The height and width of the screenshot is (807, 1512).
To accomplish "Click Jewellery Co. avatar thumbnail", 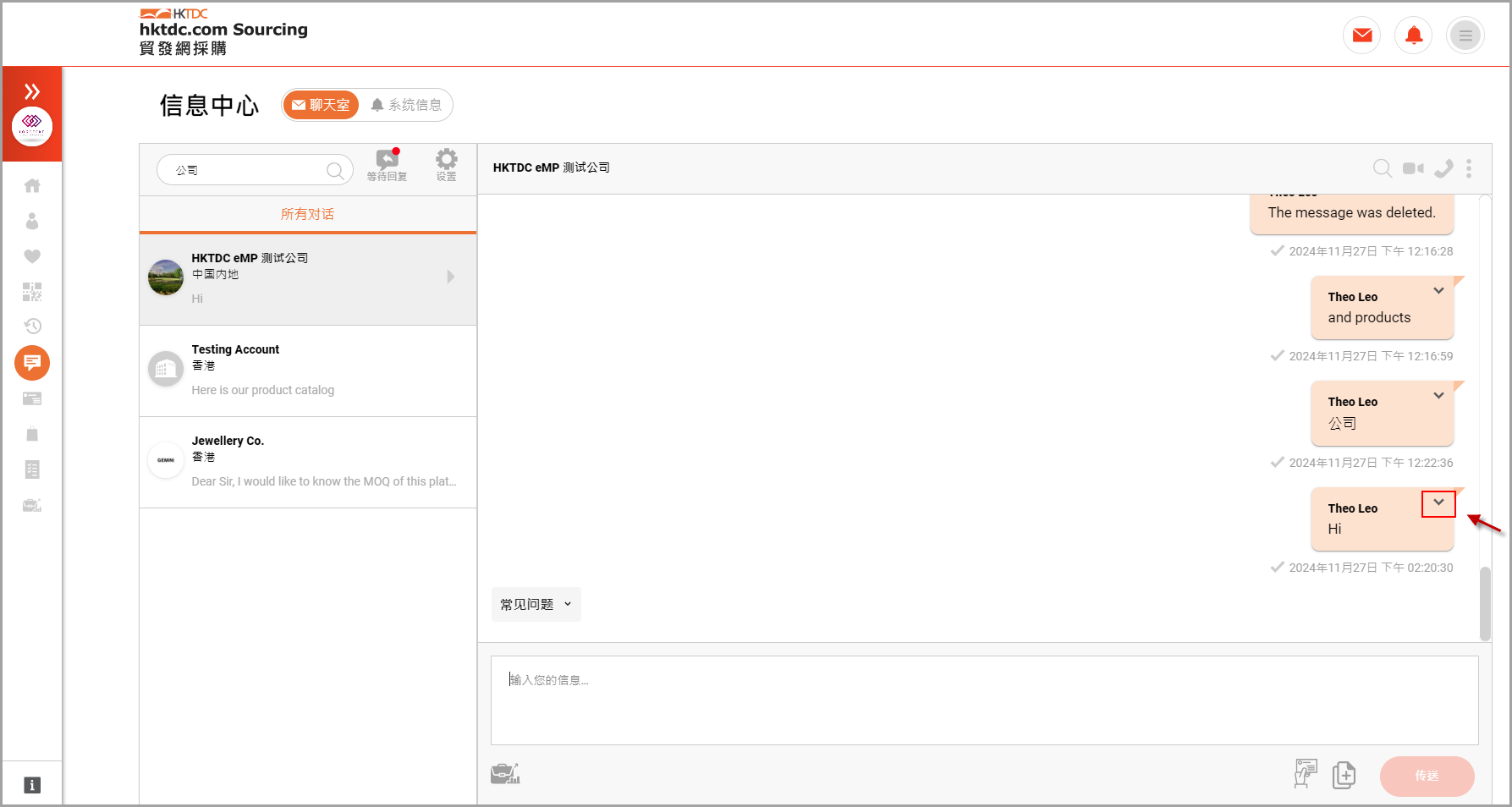I will 166,460.
